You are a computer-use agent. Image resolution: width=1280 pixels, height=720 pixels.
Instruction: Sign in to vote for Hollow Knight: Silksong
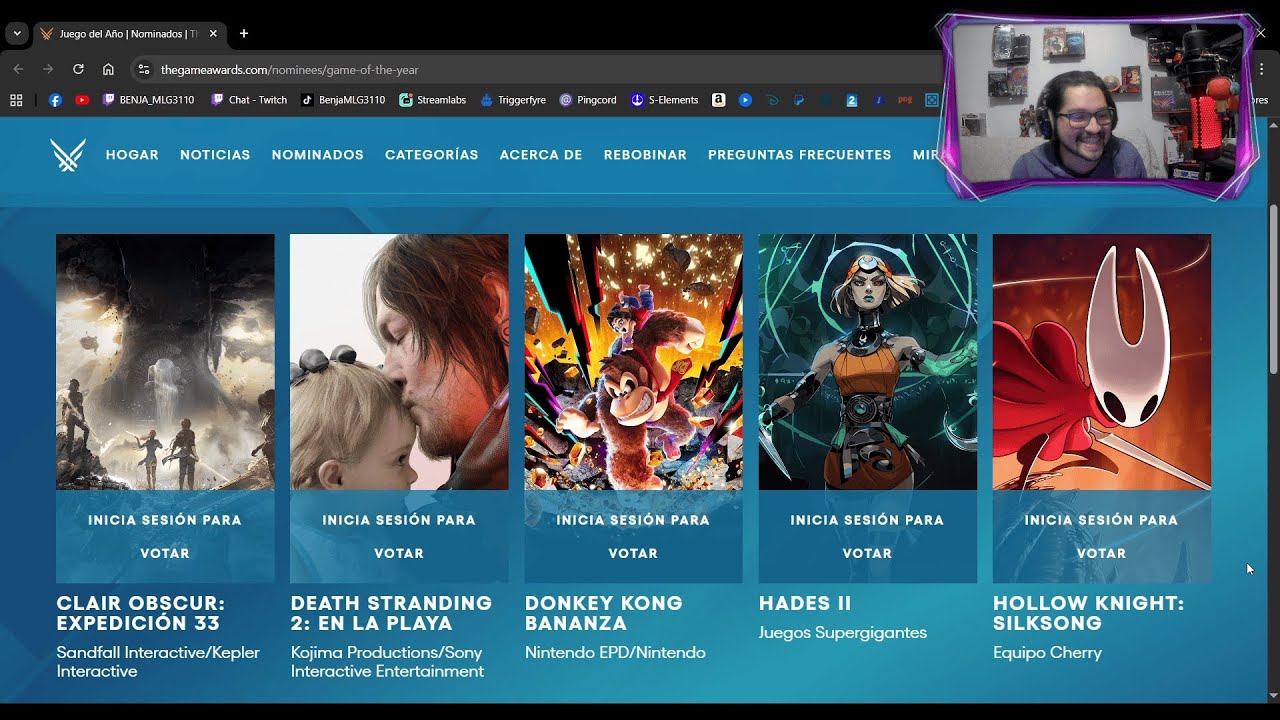[x=1101, y=537]
